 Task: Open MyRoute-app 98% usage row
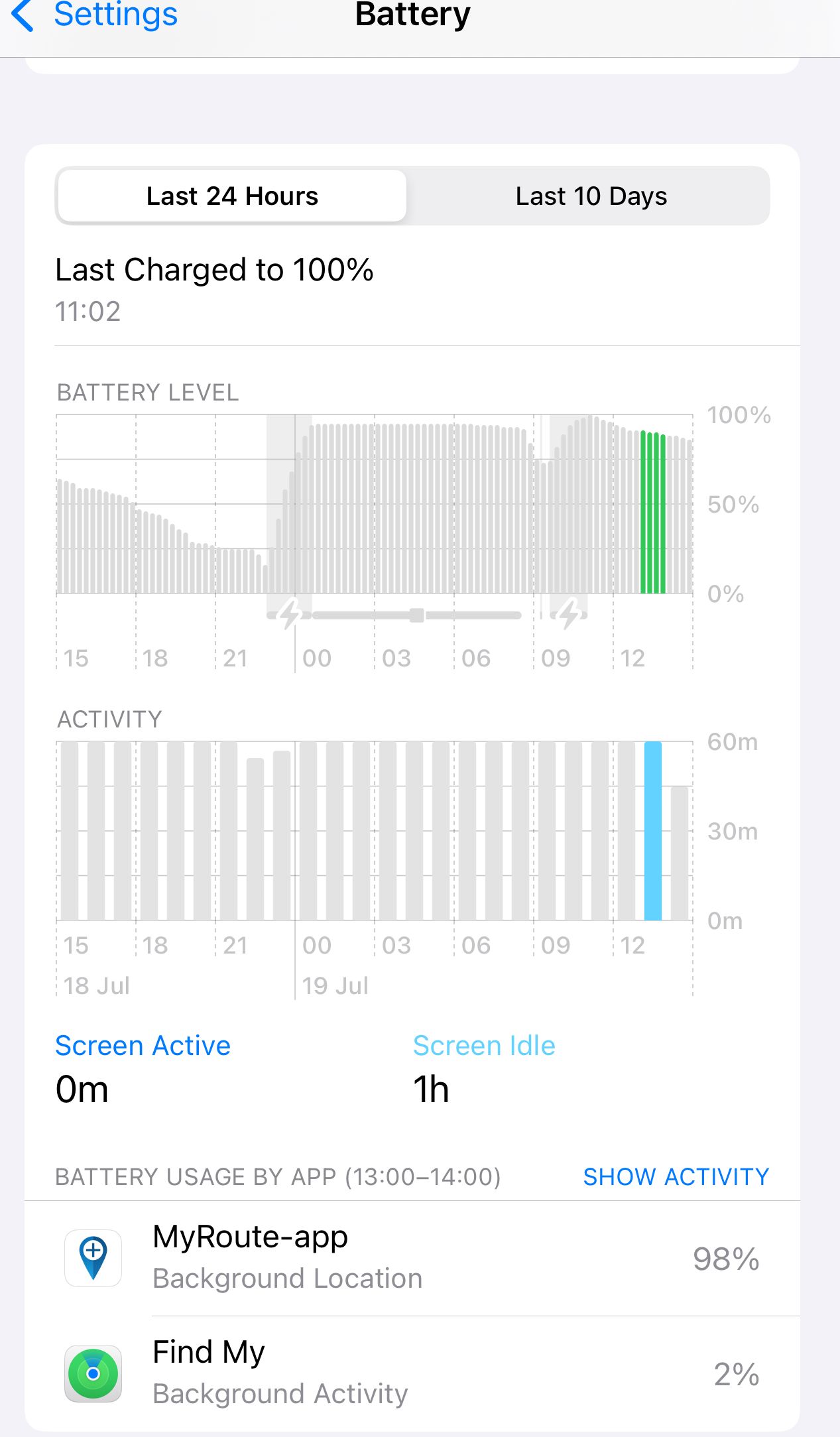pos(412,1258)
